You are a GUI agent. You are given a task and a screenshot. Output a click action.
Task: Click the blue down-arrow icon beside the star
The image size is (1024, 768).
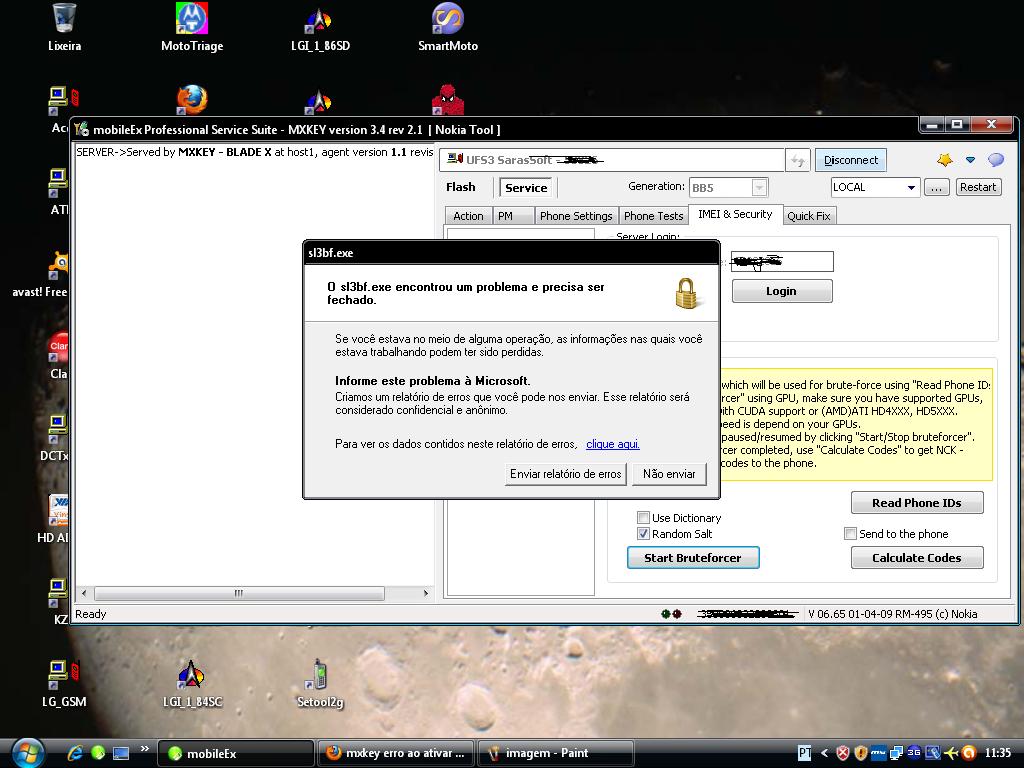tap(970, 160)
